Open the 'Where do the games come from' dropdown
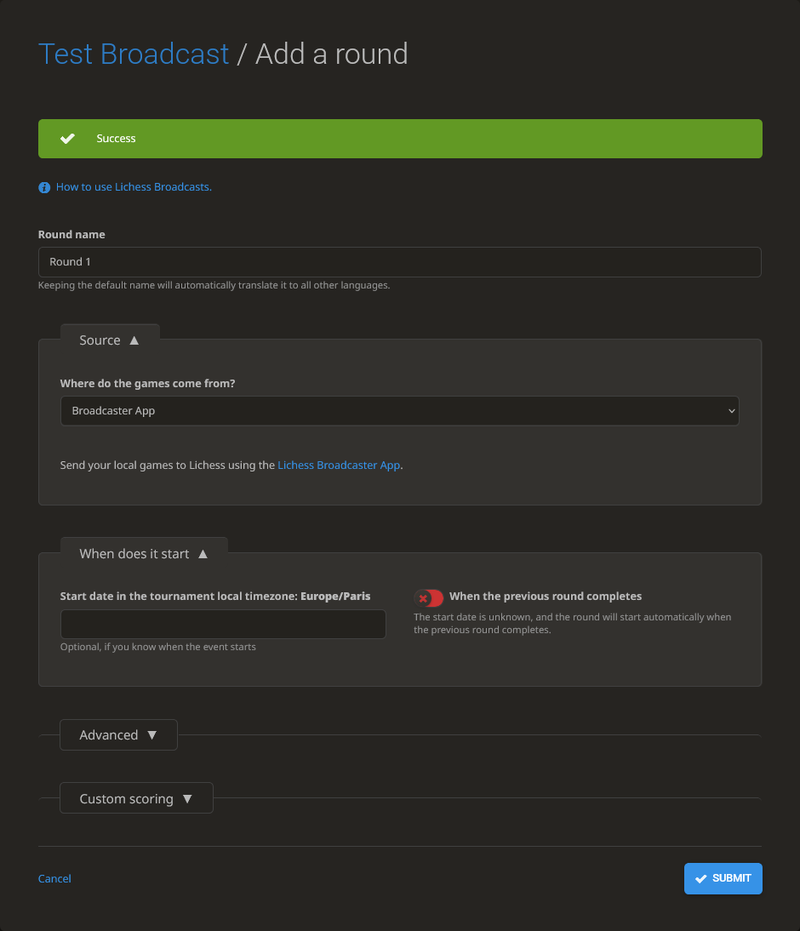 click(x=399, y=411)
